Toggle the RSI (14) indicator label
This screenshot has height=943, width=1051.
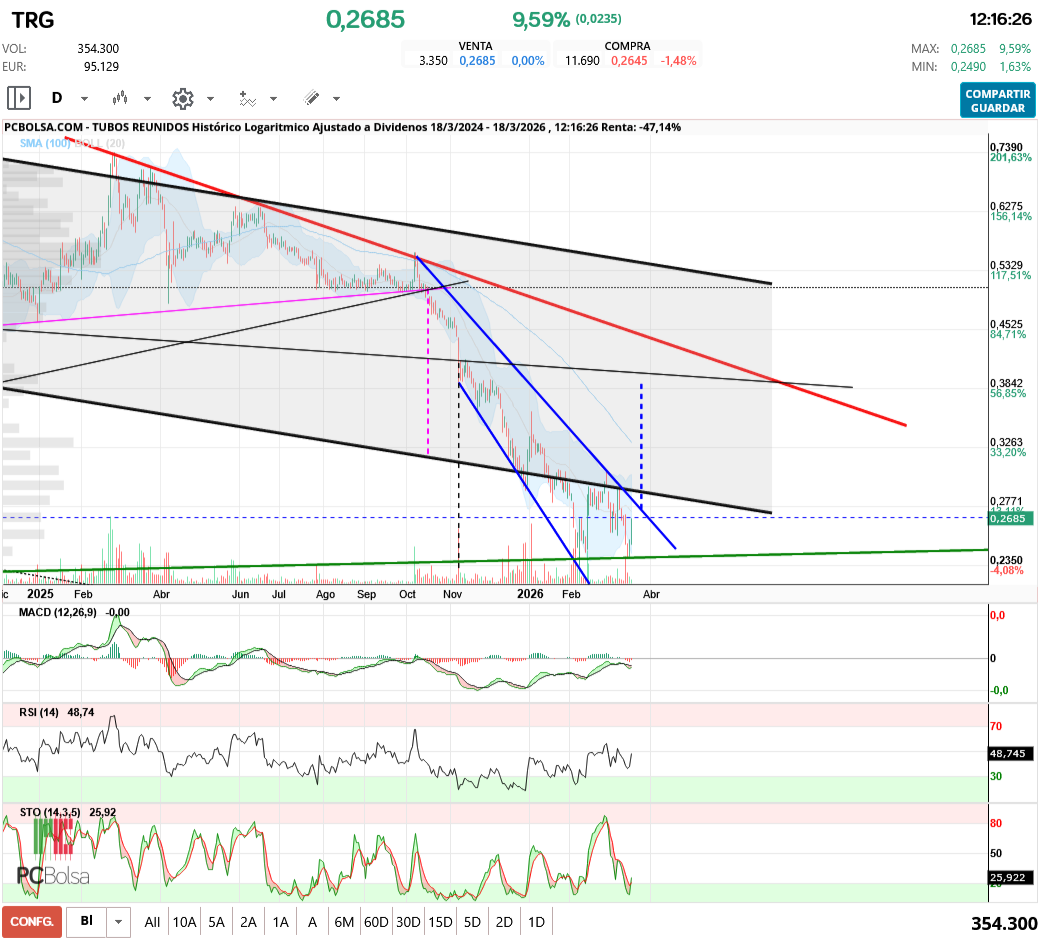38,714
